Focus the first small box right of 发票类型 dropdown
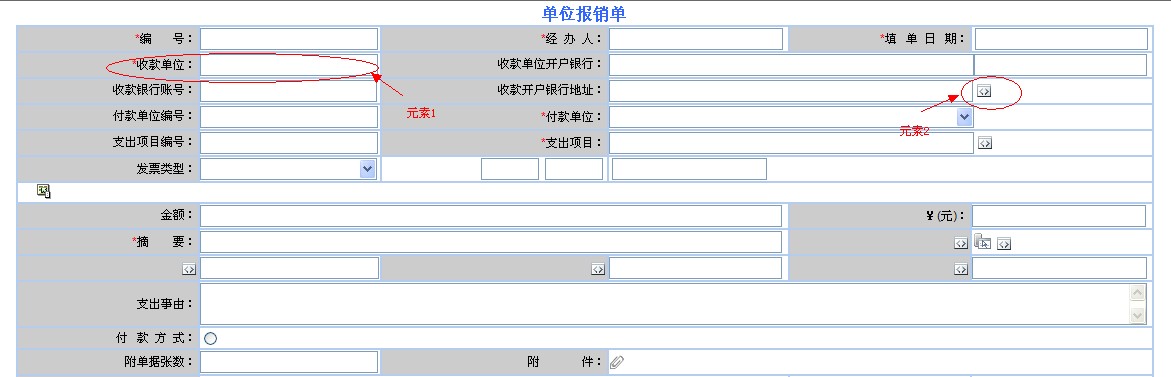The width and height of the screenshot is (1171, 377). [510, 169]
